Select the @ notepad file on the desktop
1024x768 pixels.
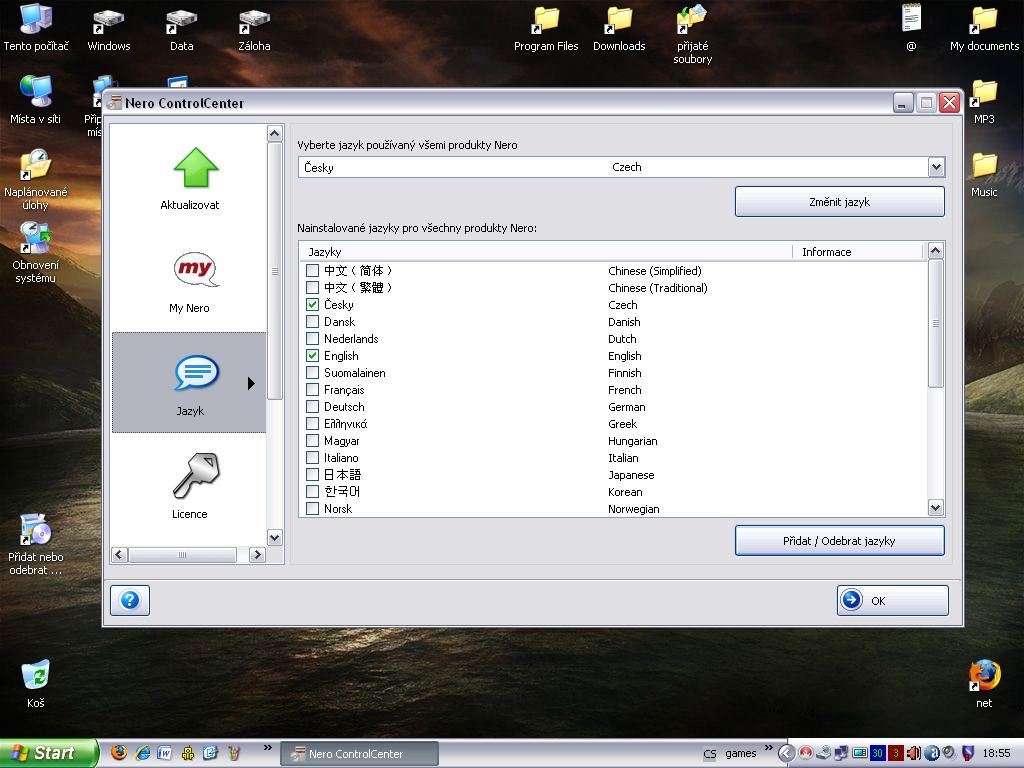911,27
